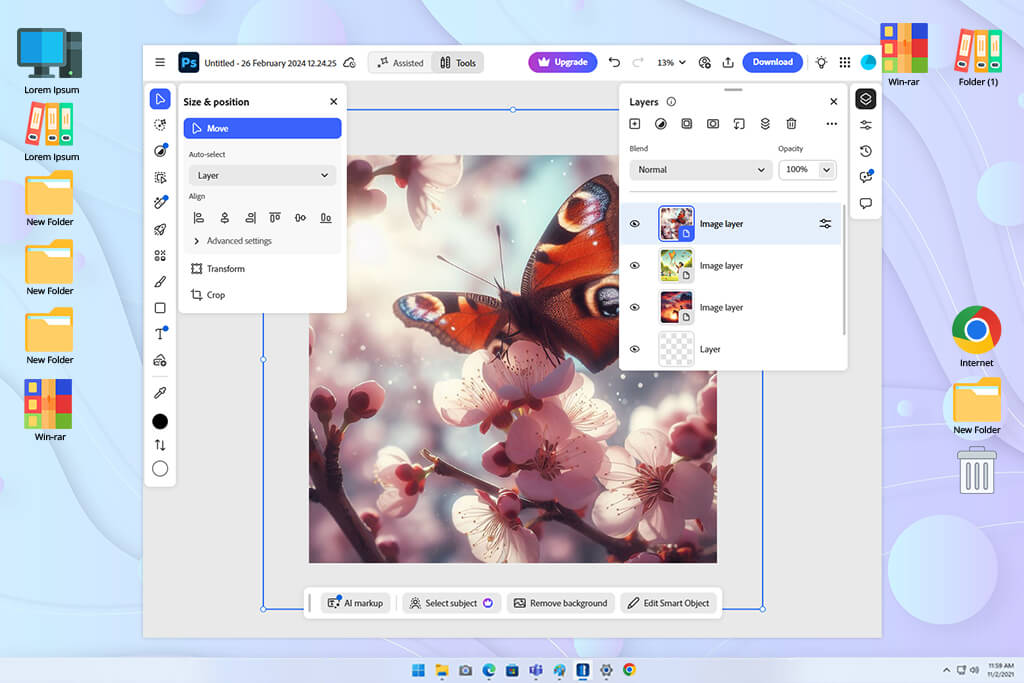Open the Opacity 100% dropdown arrow
1024x683 pixels.
pos(826,170)
